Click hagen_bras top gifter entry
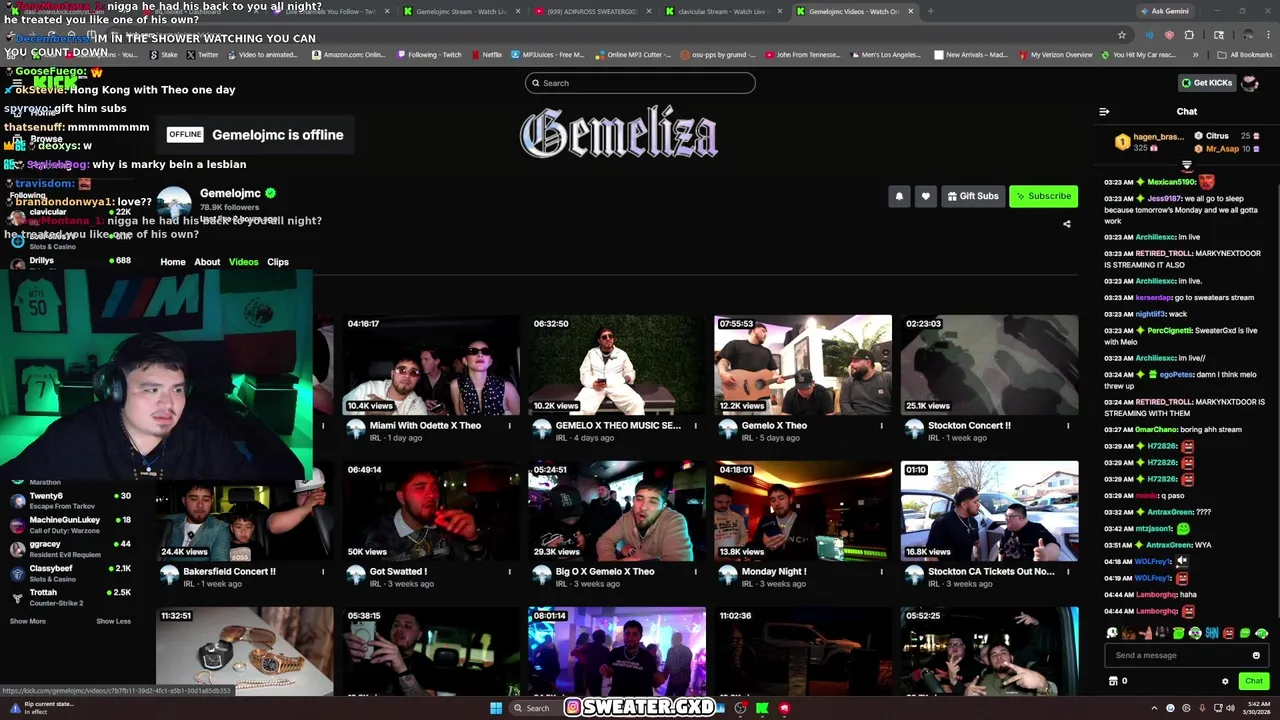 1151,142
